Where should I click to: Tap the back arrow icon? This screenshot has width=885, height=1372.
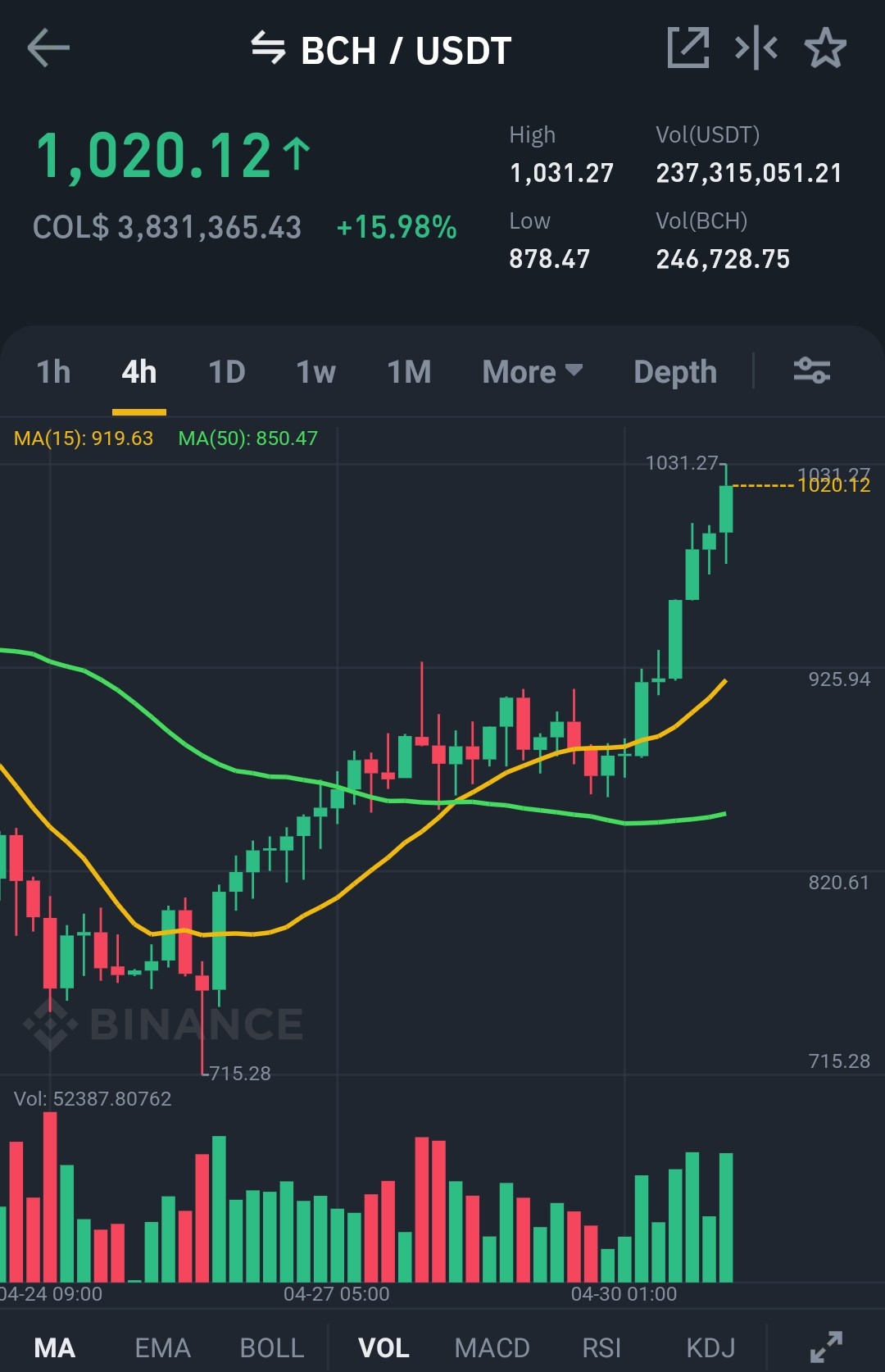[x=48, y=48]
